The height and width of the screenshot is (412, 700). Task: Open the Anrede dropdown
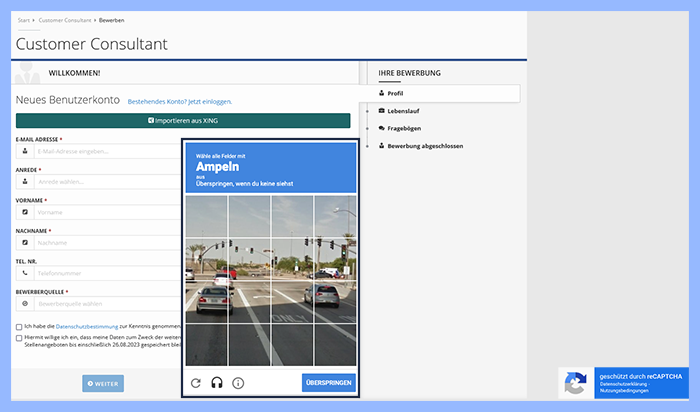point(105,182)
